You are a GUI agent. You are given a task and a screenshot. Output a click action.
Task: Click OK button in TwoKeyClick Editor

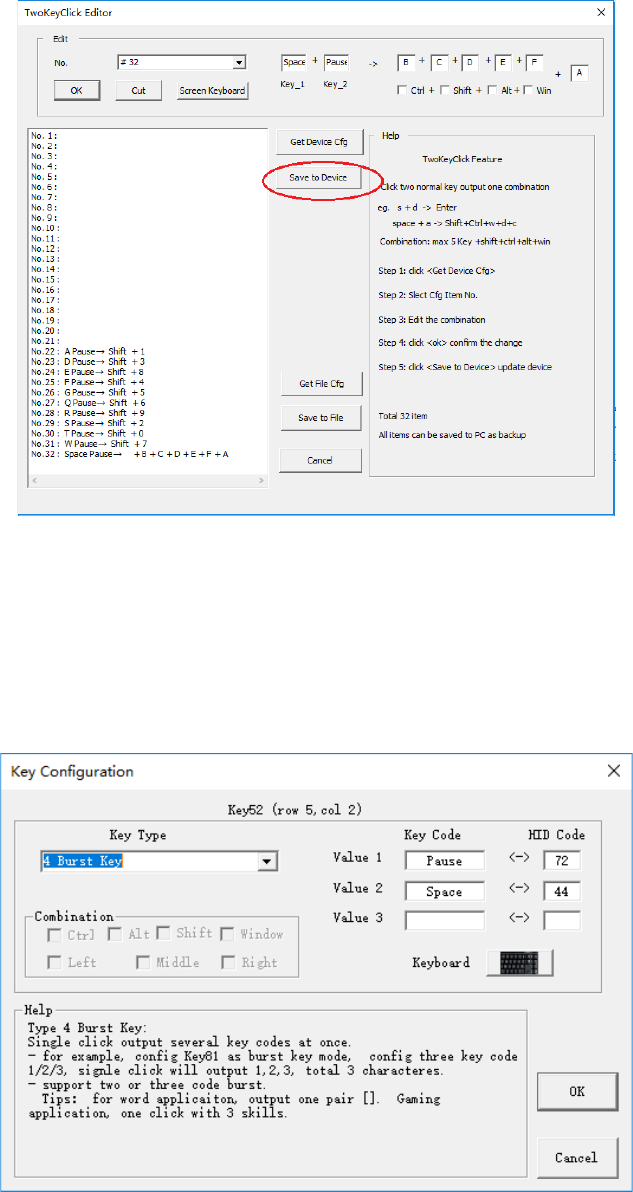point(77,90)
